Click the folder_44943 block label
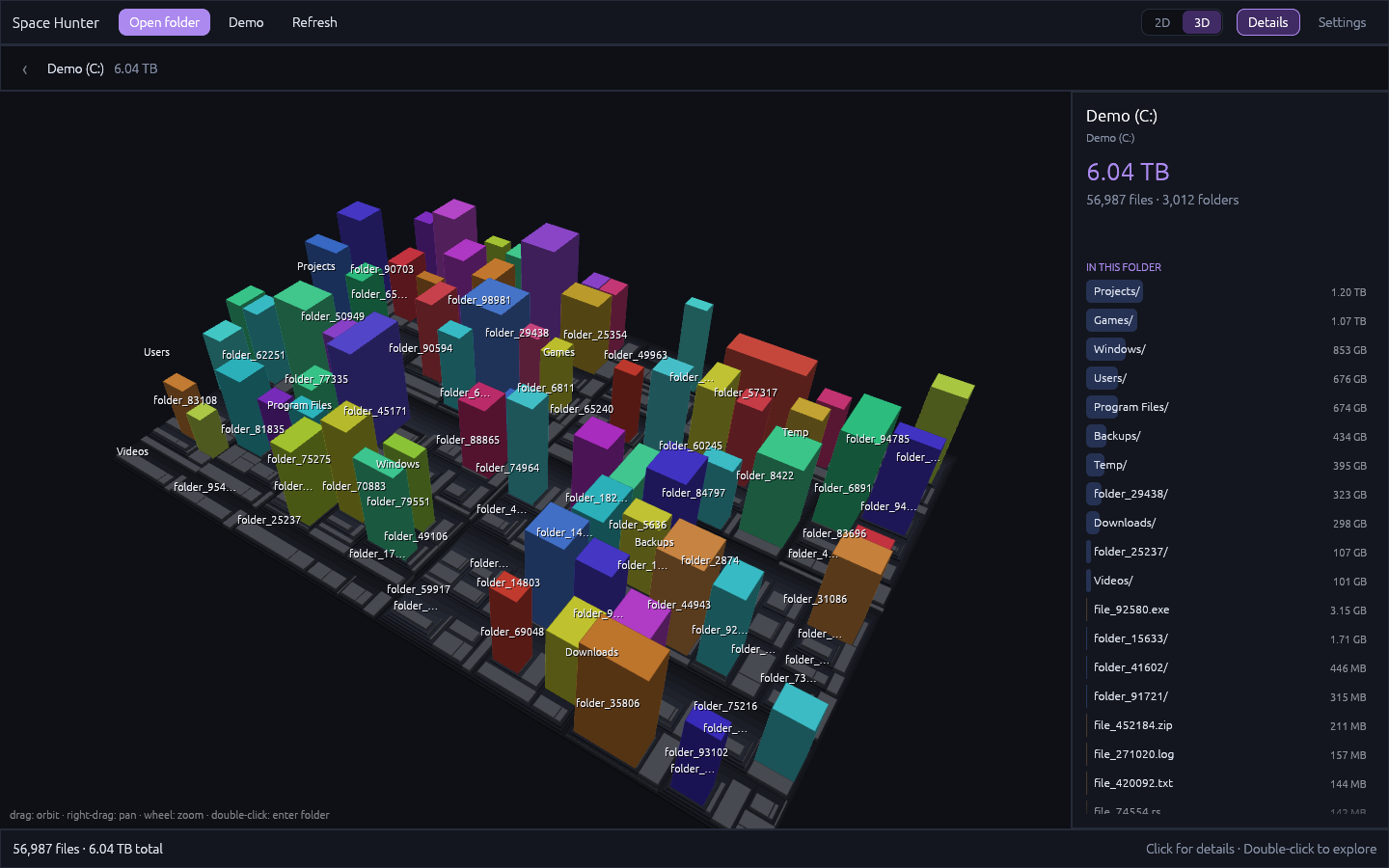The image size is (1389, 868). click(679, 605)
